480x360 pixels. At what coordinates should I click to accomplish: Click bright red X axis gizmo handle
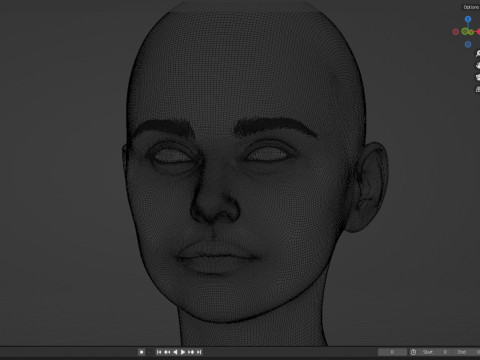click(478, 32)
